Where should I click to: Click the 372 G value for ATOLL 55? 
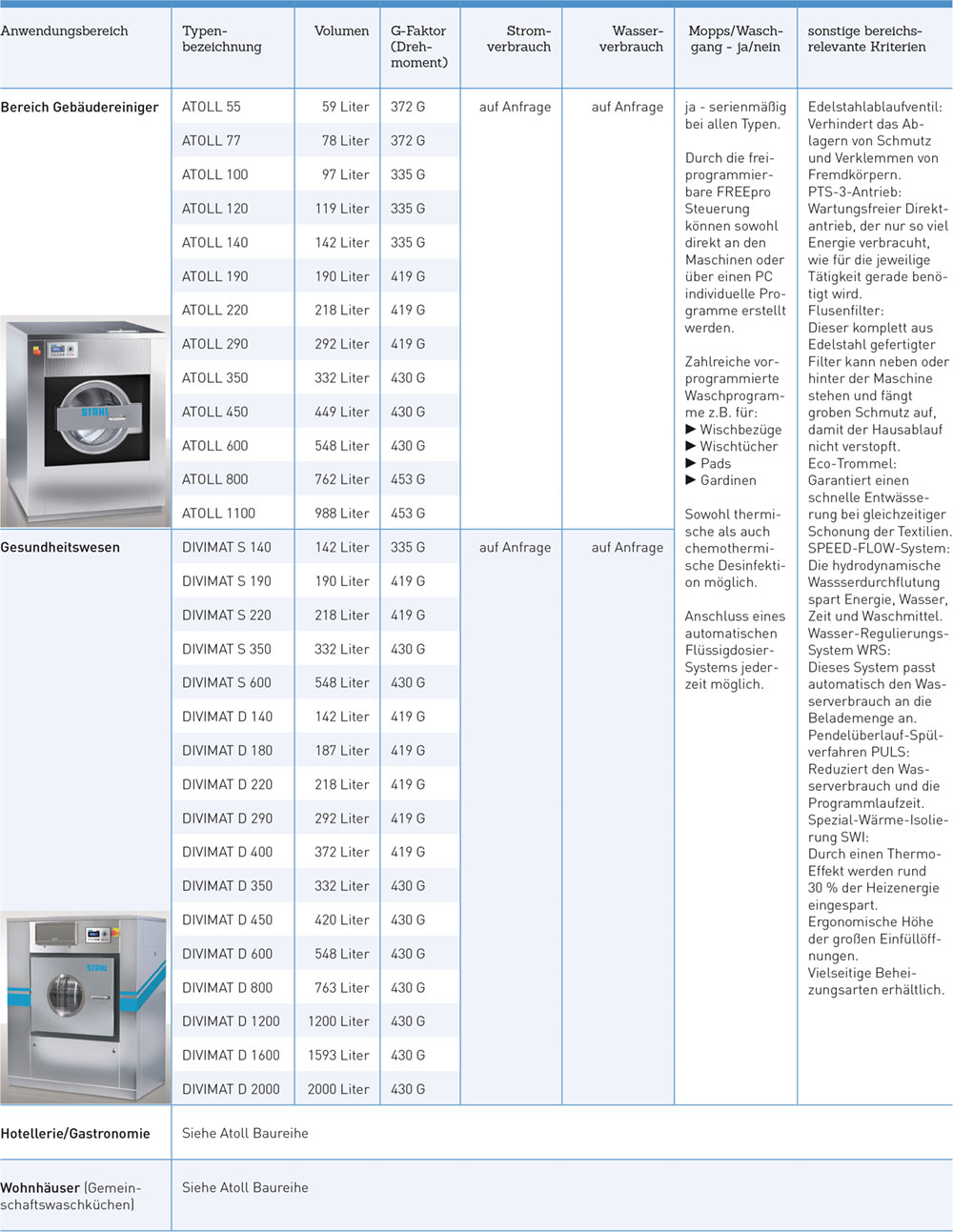coord(408,107)
